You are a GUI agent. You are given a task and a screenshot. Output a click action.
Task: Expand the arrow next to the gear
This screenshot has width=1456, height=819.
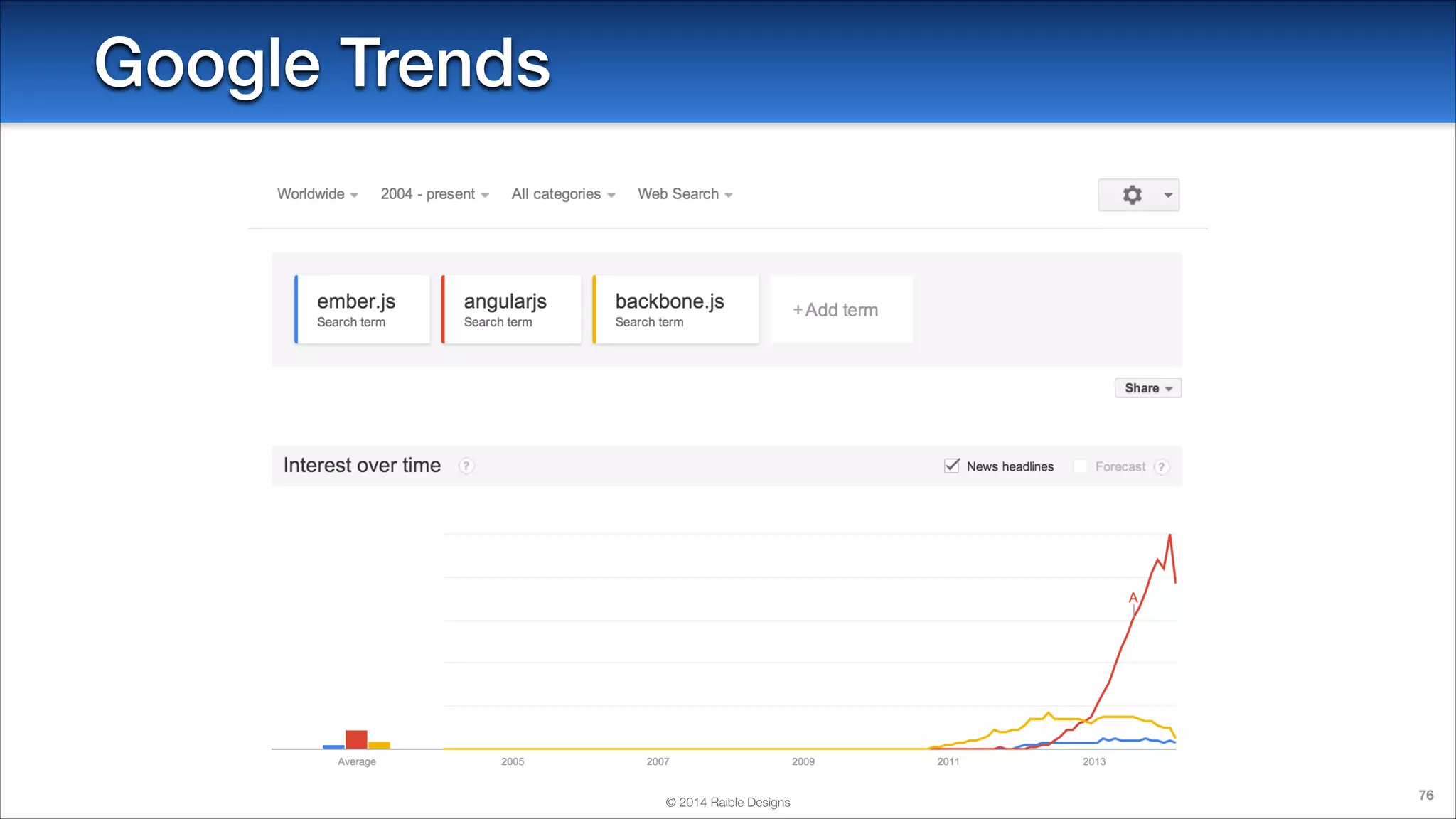1168,196
